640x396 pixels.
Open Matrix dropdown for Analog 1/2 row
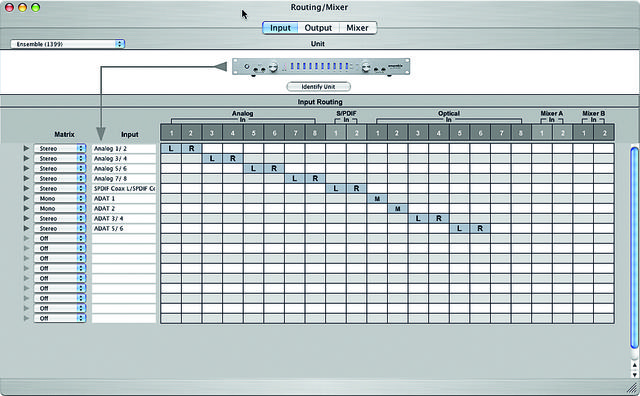pyautogui.click(x=60, y=149)
